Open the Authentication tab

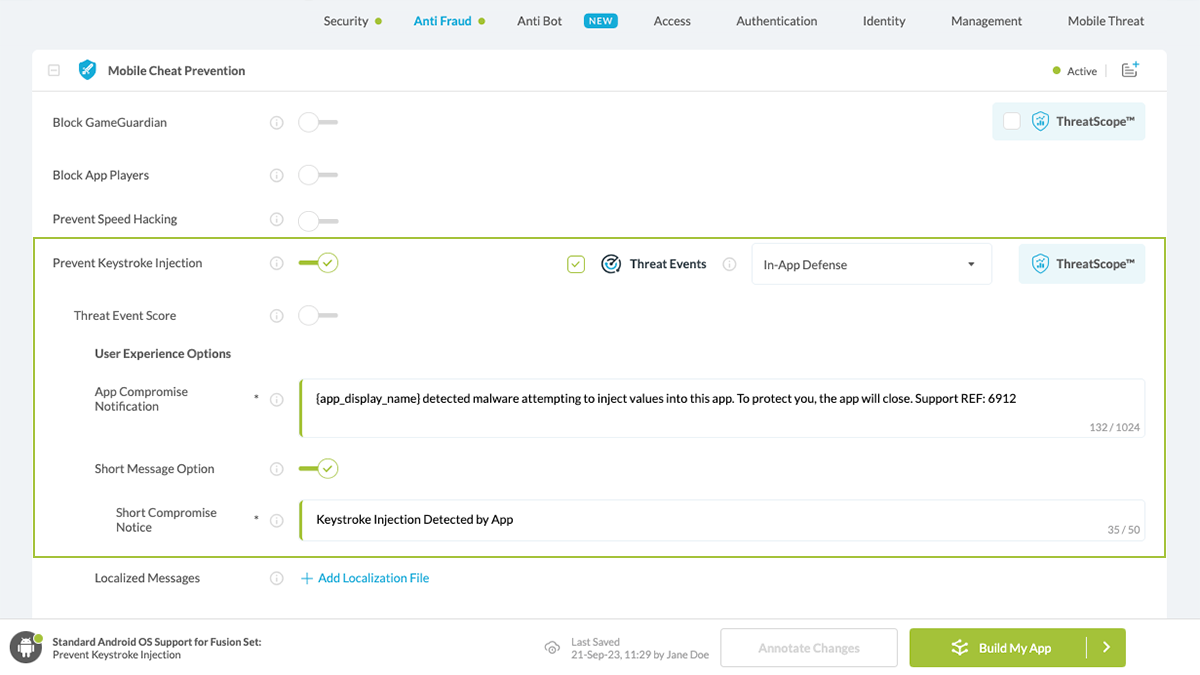(x=776, y=21)
